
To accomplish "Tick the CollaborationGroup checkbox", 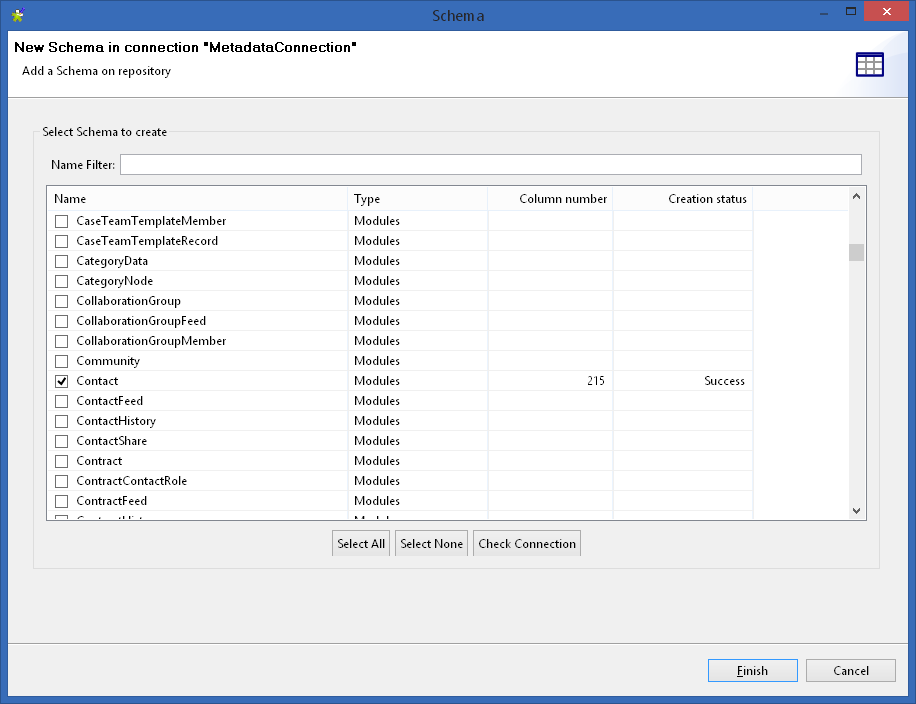I will click(x=62, y=301).
